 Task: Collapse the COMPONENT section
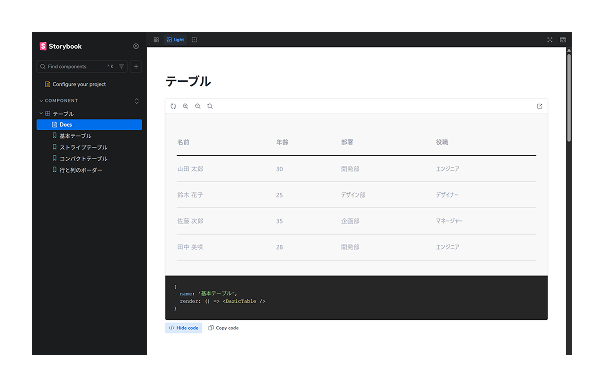coord(59,101)
